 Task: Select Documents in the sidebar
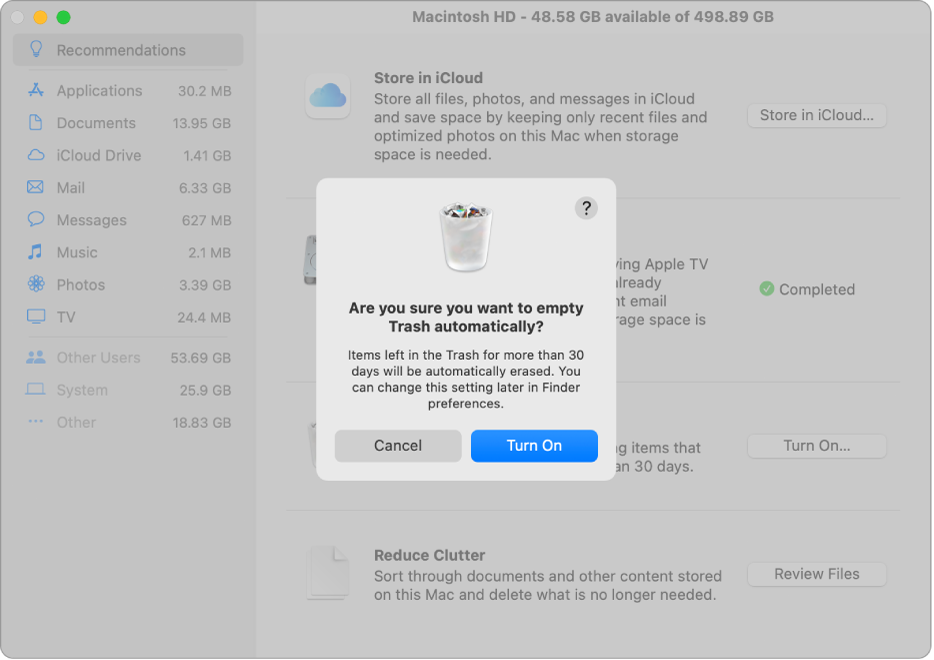click(x=128, y=123)
